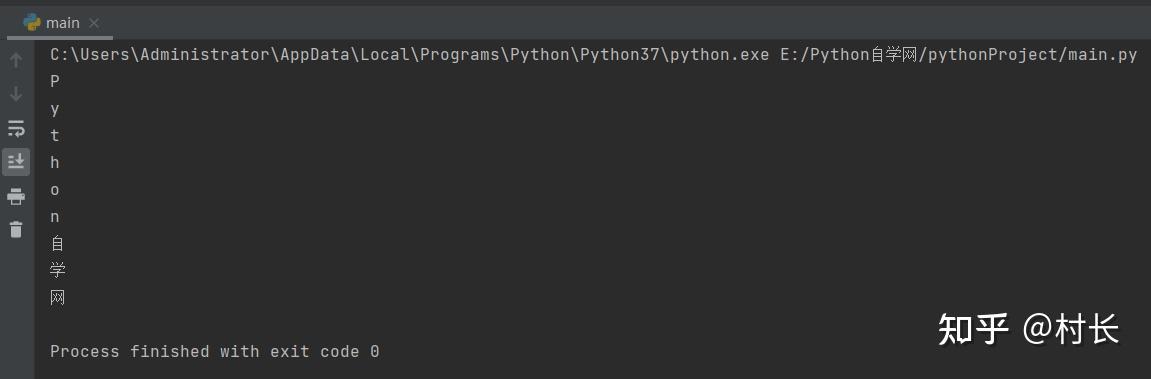Click the python.exe path in command line
The image size is (1151, 379).
pyautogui.click(x=410, y=55)
